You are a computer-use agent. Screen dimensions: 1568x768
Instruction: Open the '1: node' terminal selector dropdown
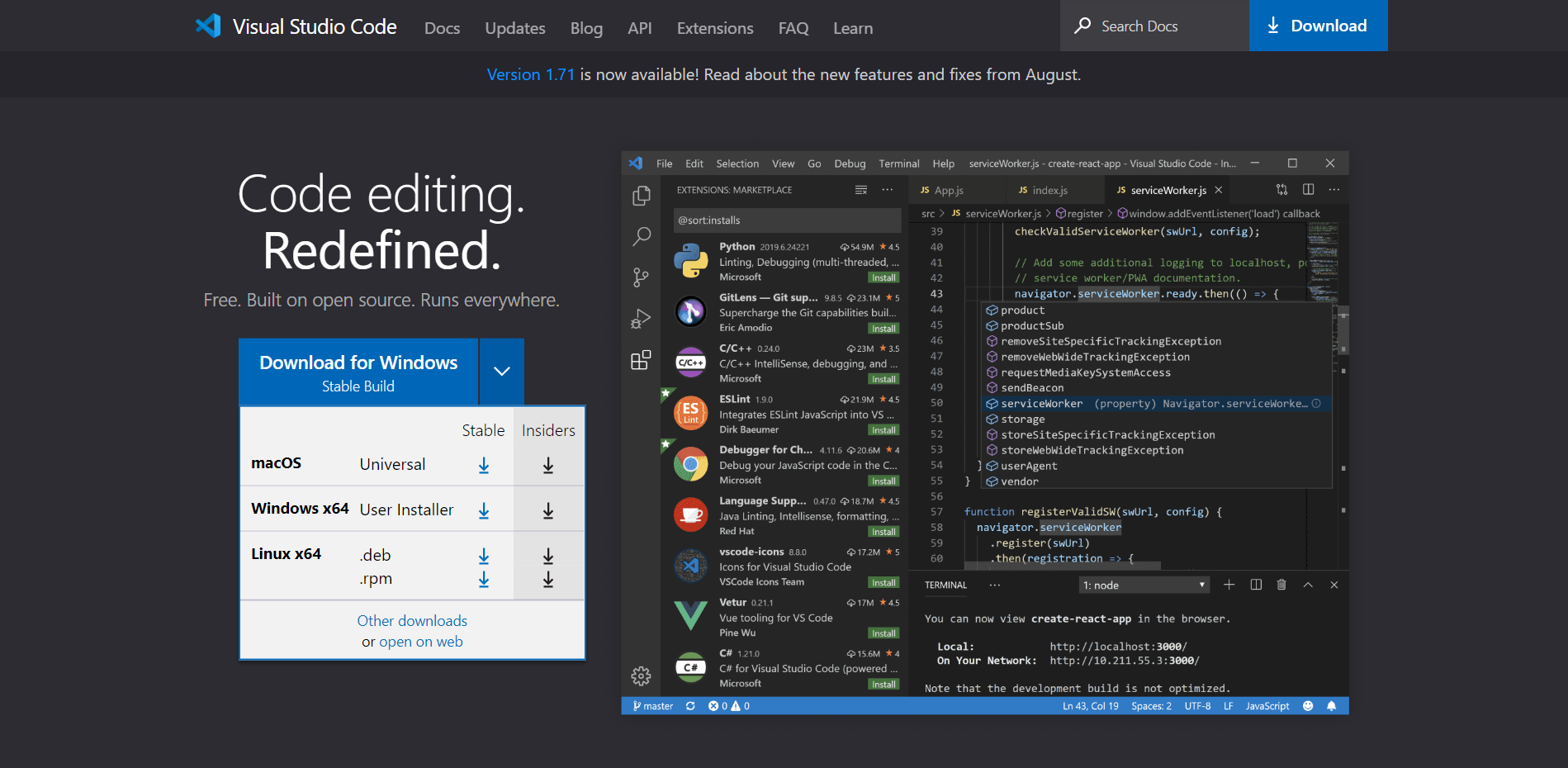coord(1144,585)
